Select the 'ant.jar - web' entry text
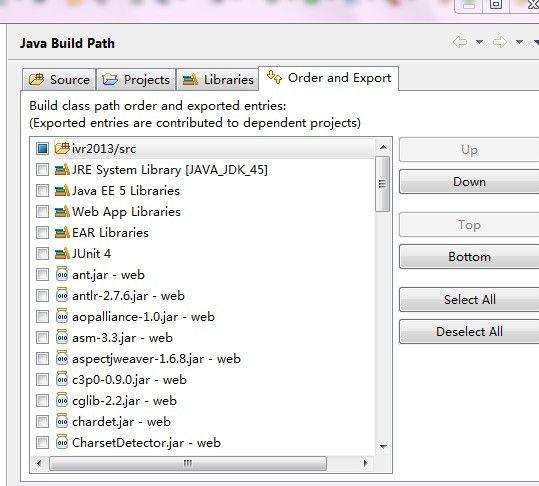539x486 pixels. coord(108,275)
